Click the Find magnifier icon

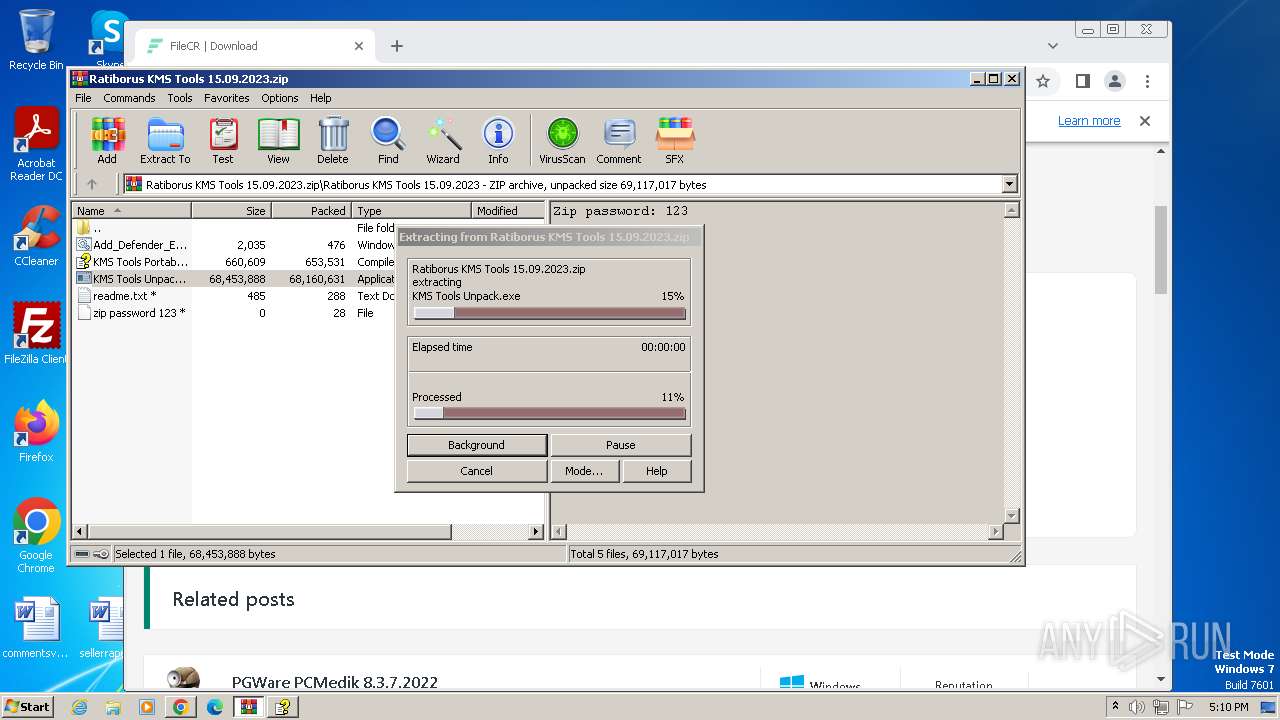tap(388, 140)
